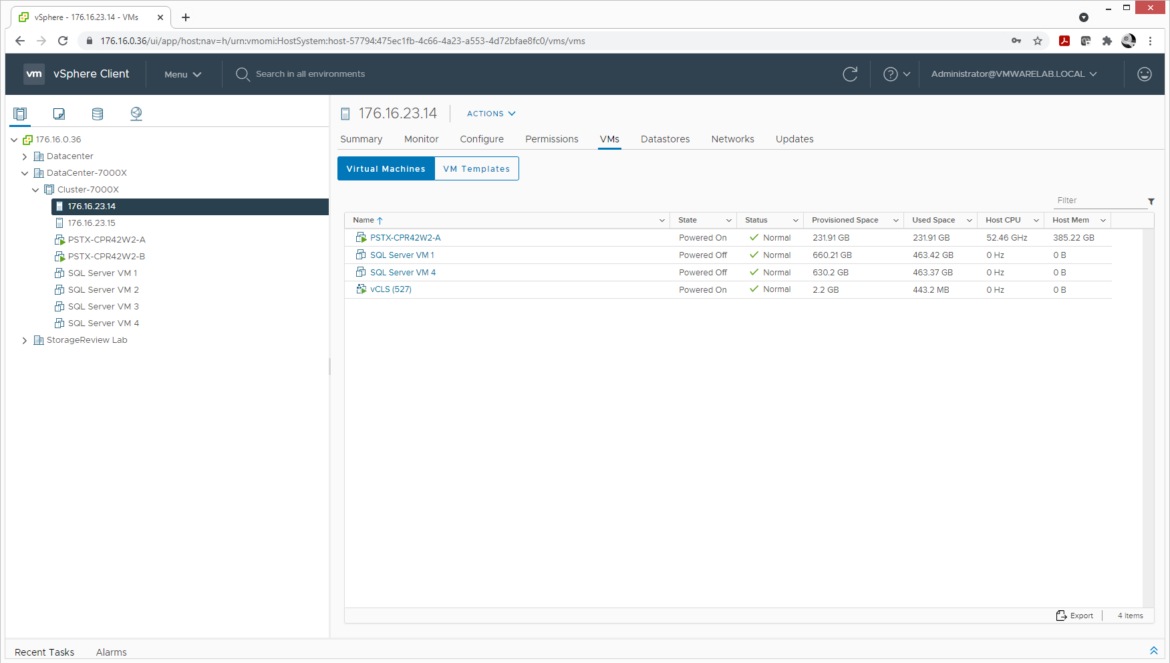Collapse the Cluster-7000X tree node
Screen dimensions: 1170x663
coord(36,189)
